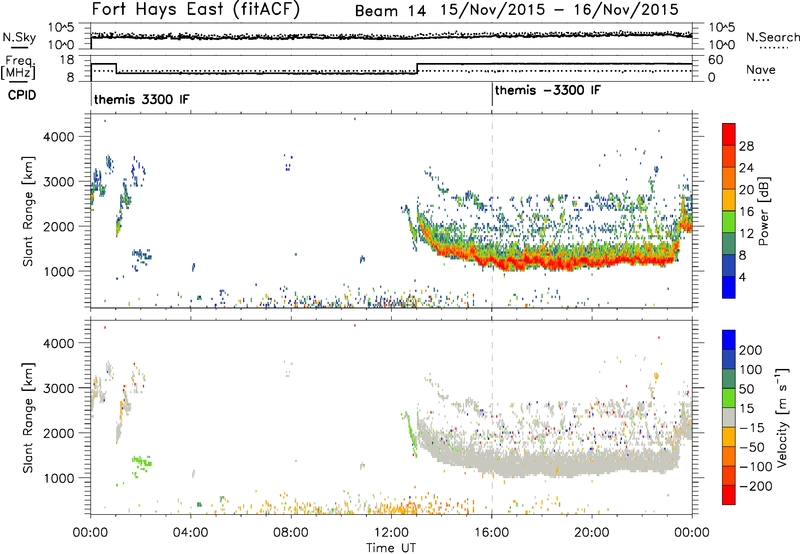
Task: Click the '08:00' time axis tick label
Action: 290,533
